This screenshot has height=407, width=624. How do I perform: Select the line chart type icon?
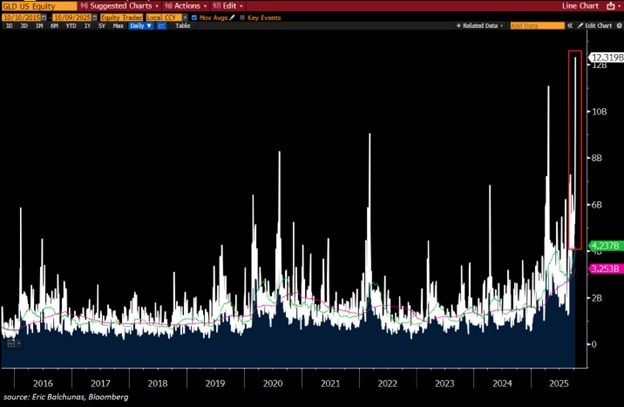(x=162, y=25)
